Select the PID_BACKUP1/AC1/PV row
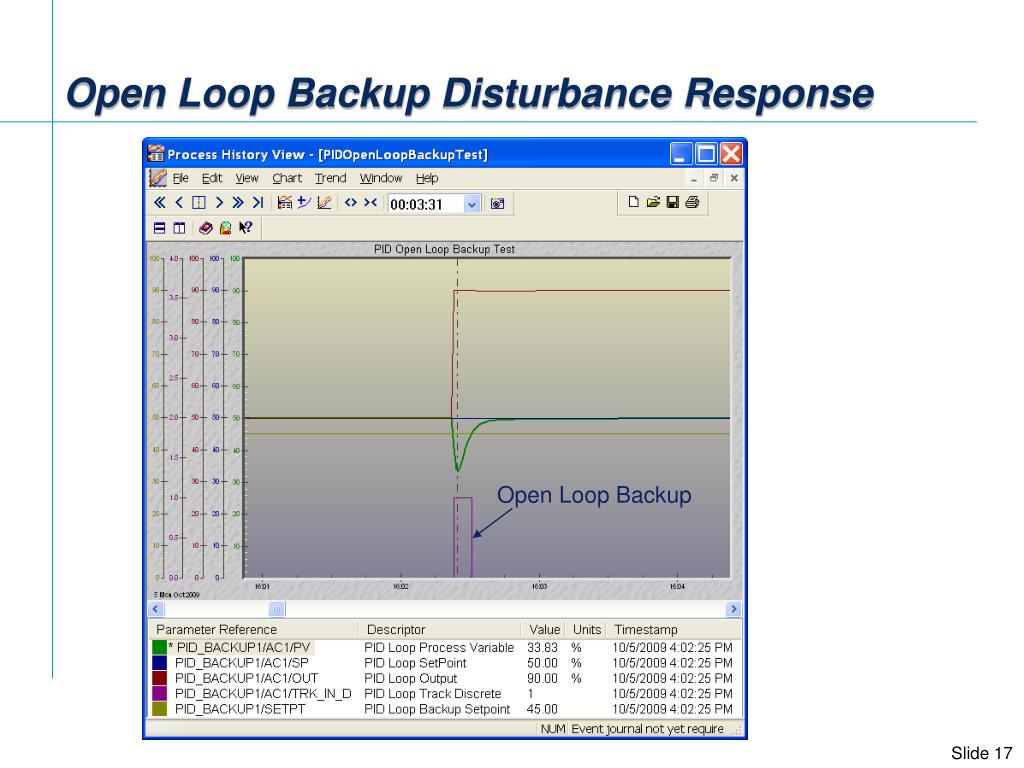The height and width of the screenshot is (768, 1024). tap(445, 647)
